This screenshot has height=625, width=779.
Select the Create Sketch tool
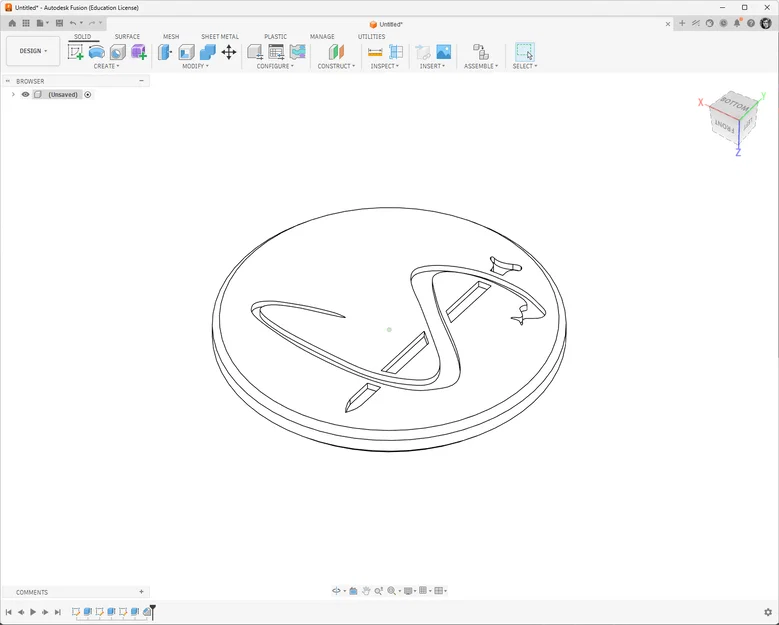tap(76, 52)
